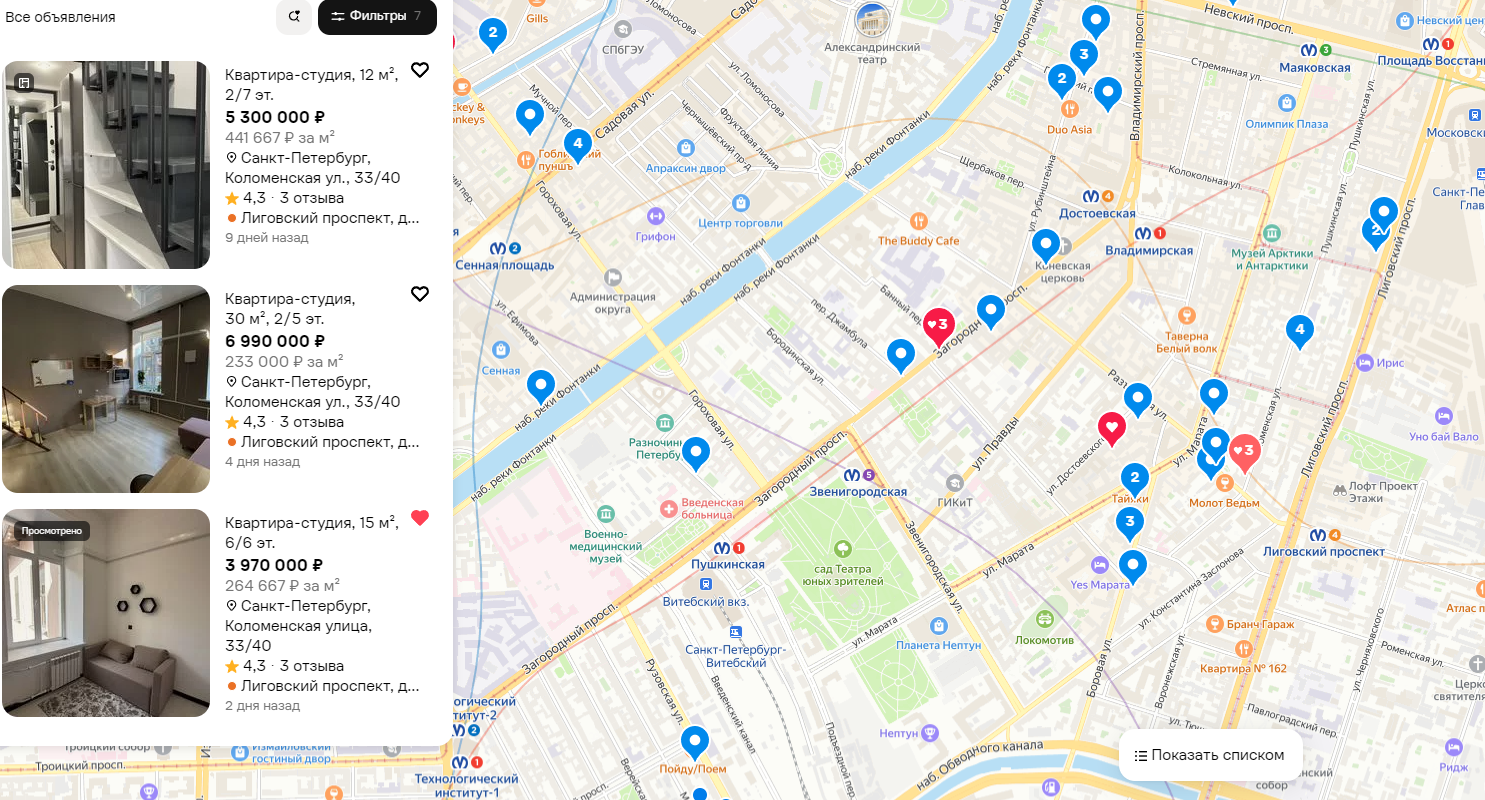The width and height of the screenshot is (1485, 800).
Task: Click the Александринский театр landmark icon
Action: (872, 20)
